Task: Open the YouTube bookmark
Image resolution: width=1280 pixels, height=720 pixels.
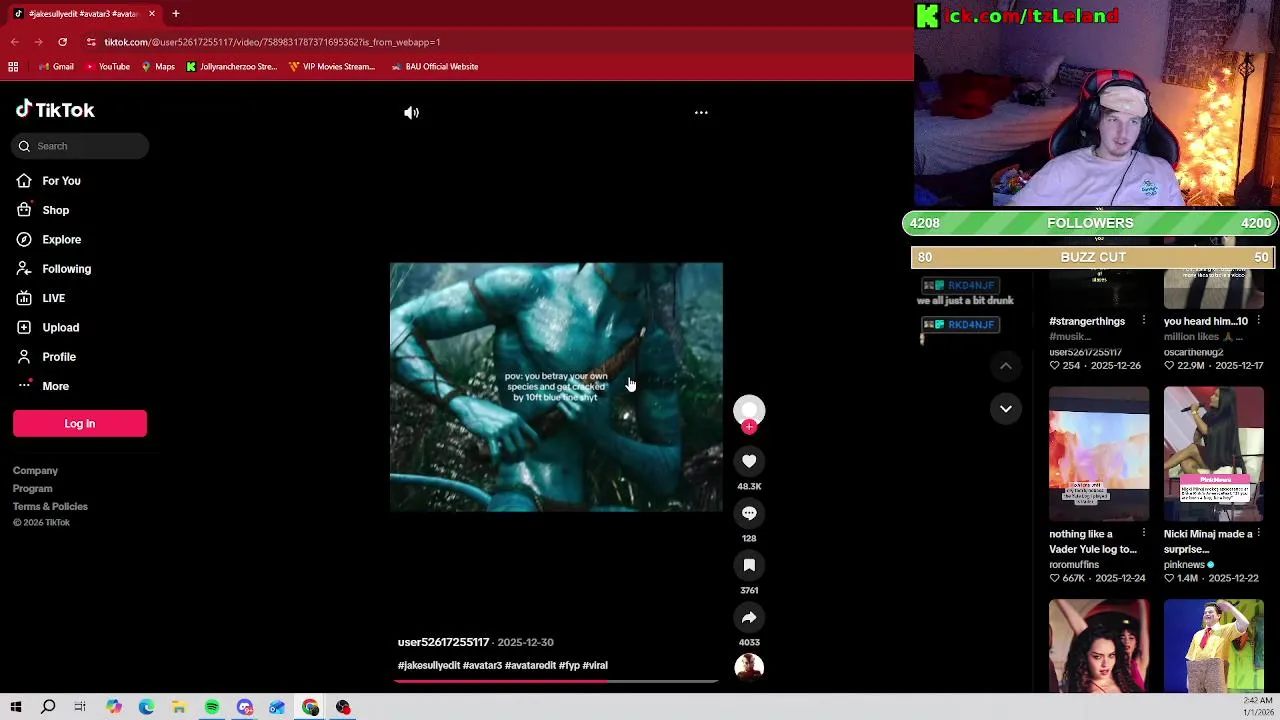Action: point(107,67)
